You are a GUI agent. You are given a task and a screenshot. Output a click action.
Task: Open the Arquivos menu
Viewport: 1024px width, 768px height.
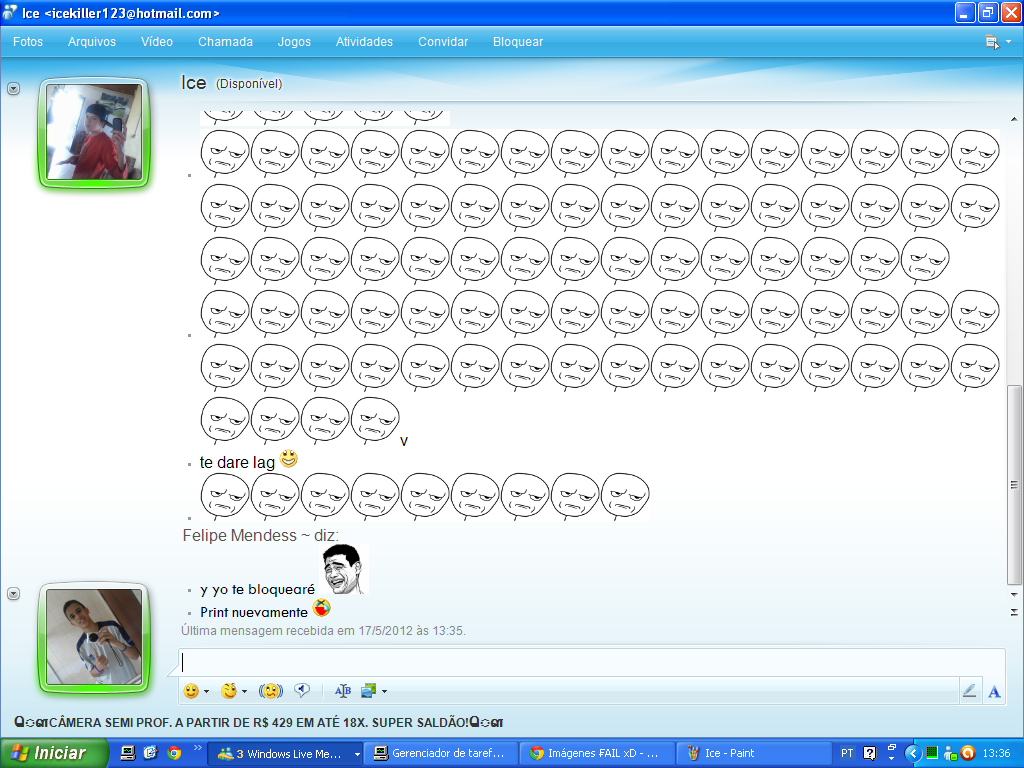pyautogui.click(x=91, y=42)
